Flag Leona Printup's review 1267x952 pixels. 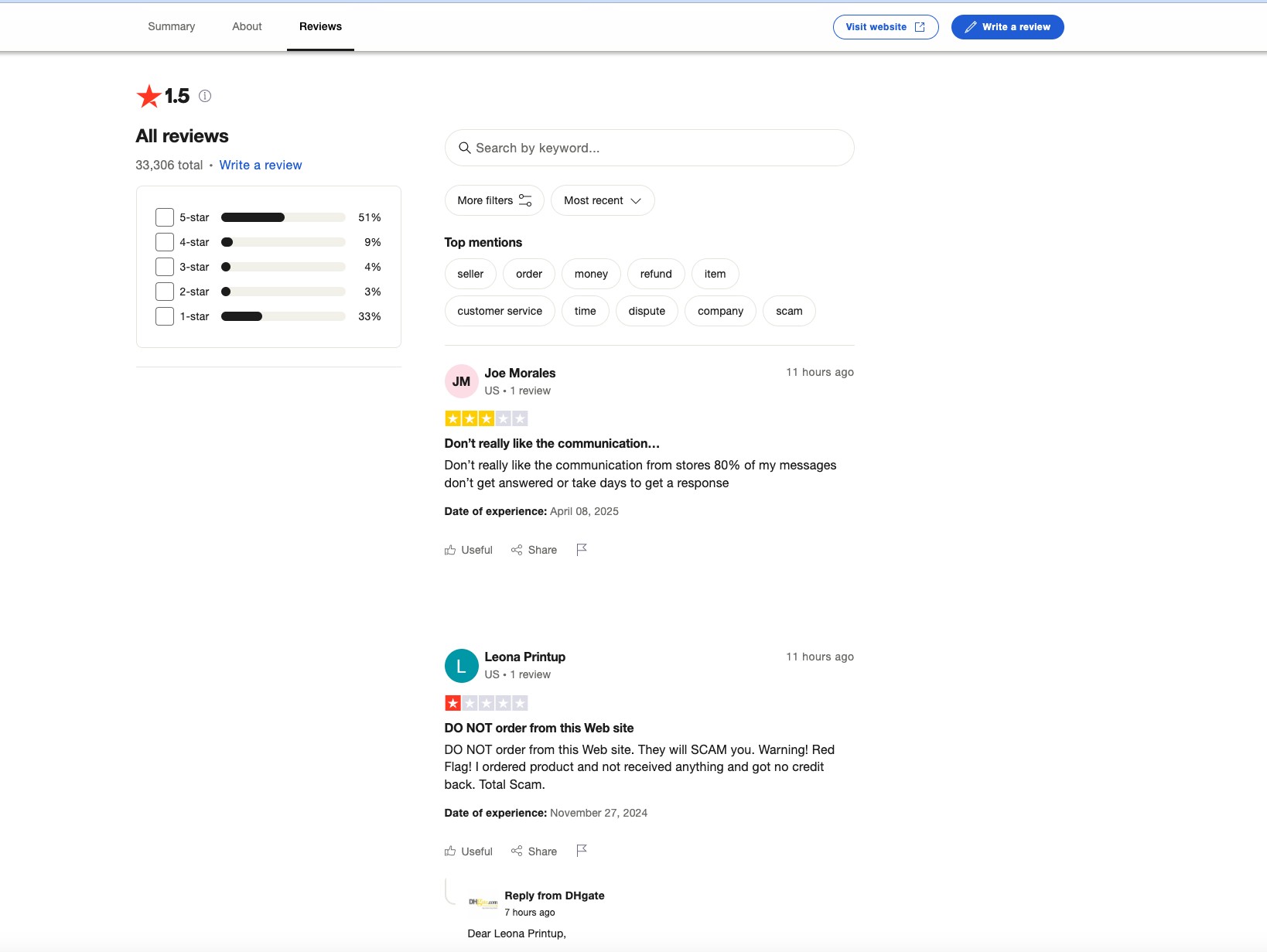tap(582, 851)
